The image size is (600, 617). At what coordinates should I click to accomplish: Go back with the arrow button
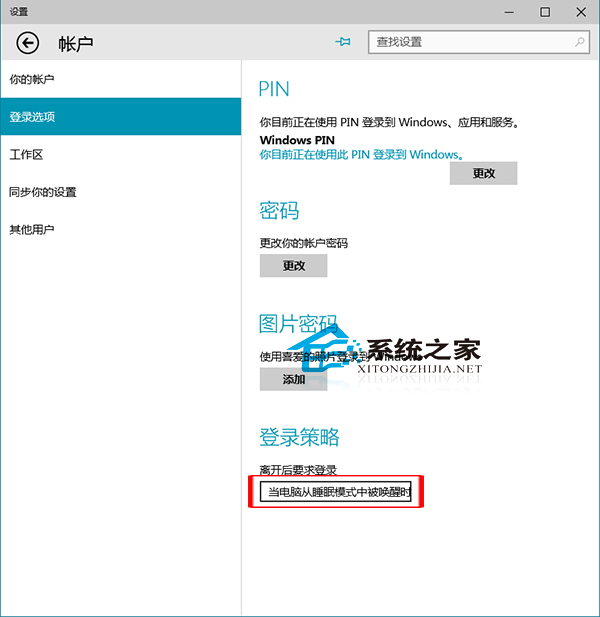coord(28,42)
